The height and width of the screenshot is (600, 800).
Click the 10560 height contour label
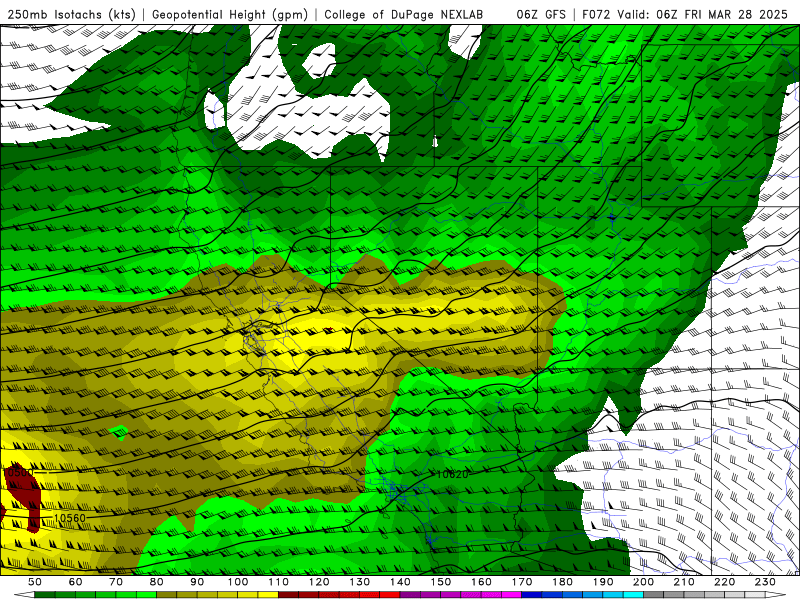pos(69,518)
